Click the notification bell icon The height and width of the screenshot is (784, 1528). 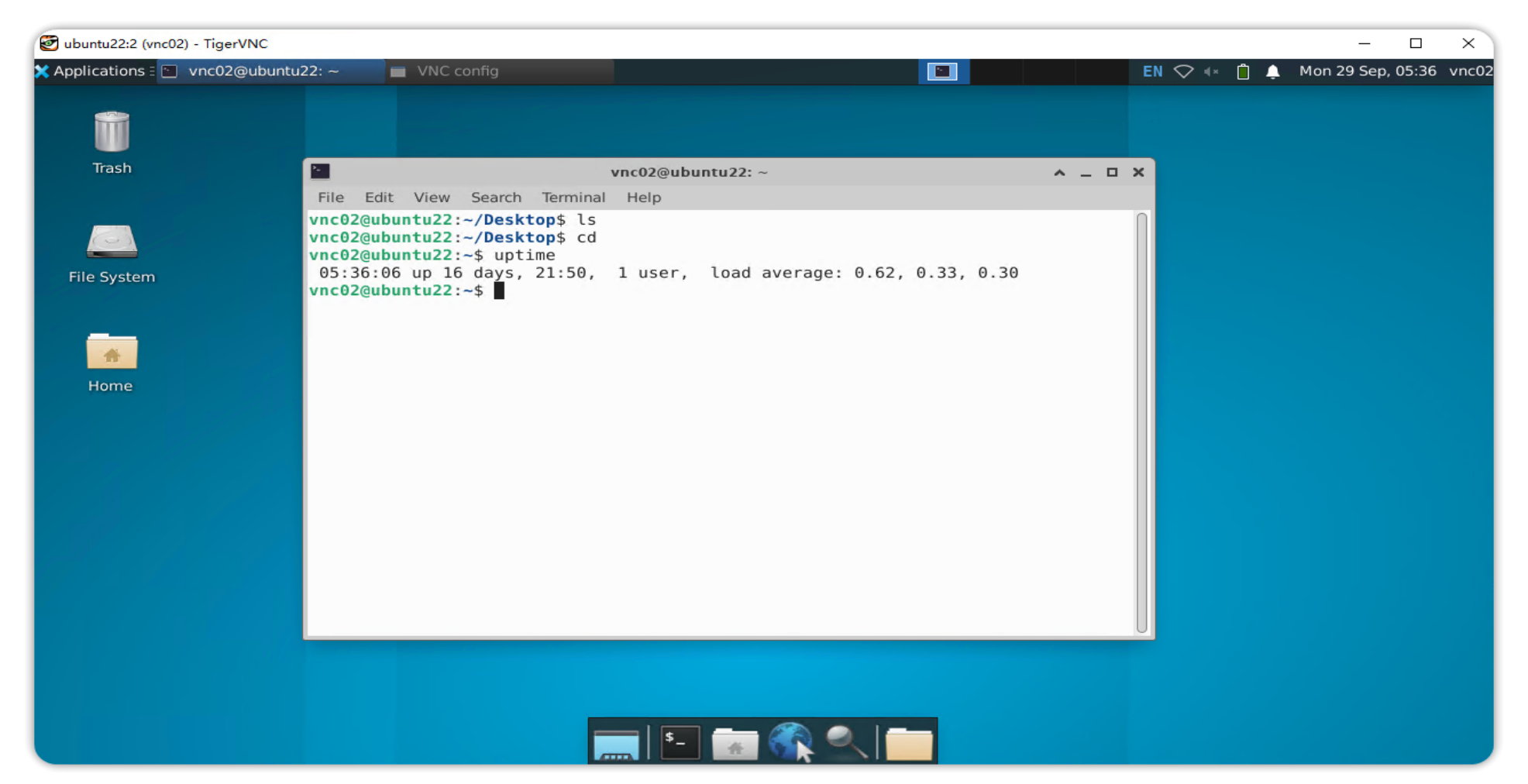pos(1272,71)
